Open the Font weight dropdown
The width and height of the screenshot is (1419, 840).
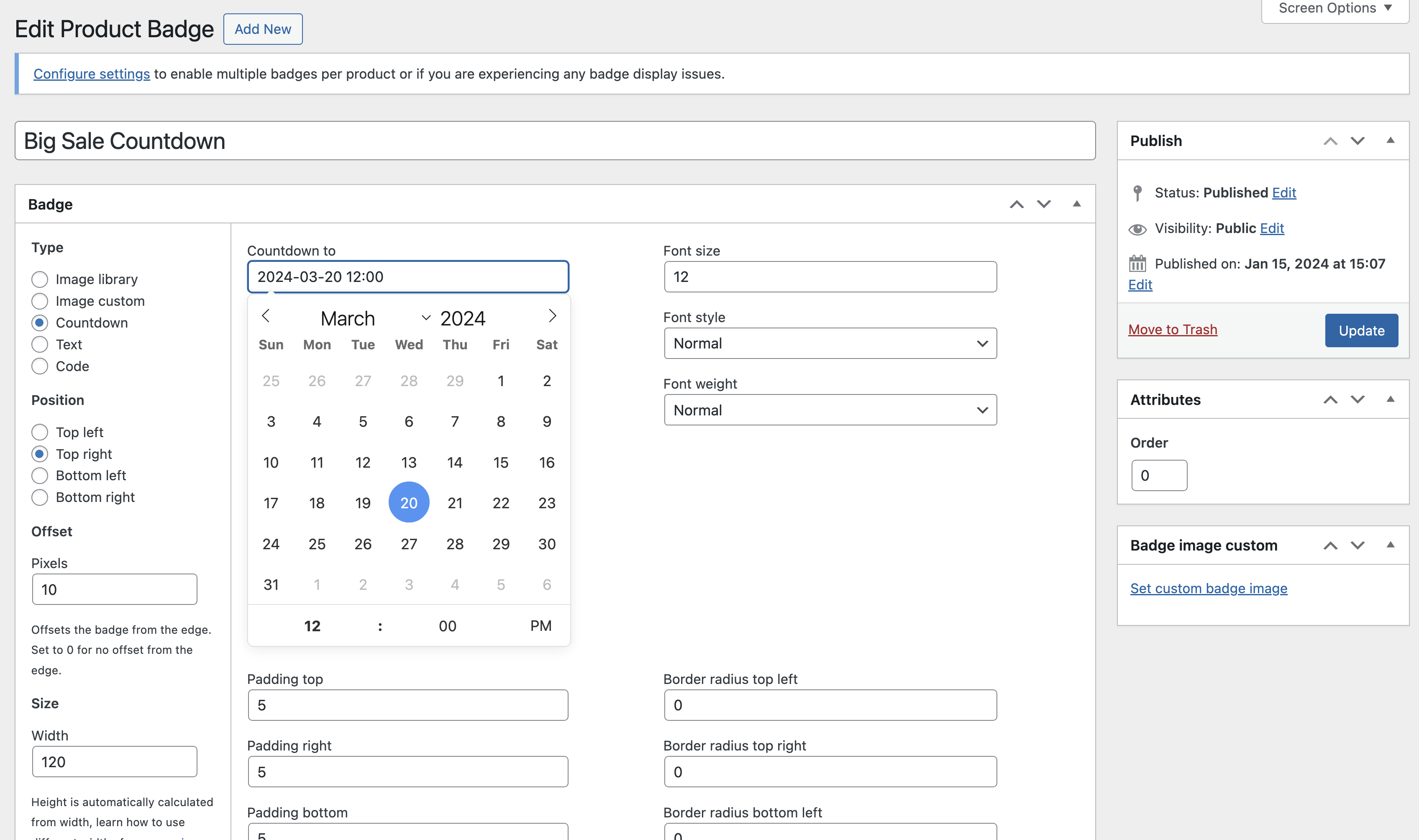pos(829,409)
